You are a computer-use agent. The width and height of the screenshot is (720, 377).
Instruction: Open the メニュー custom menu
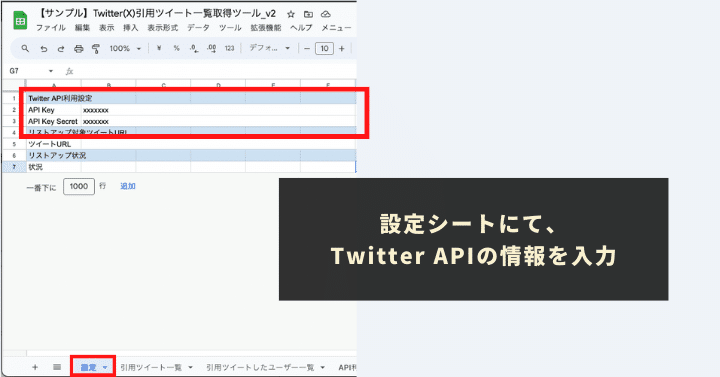pos(336,28)
